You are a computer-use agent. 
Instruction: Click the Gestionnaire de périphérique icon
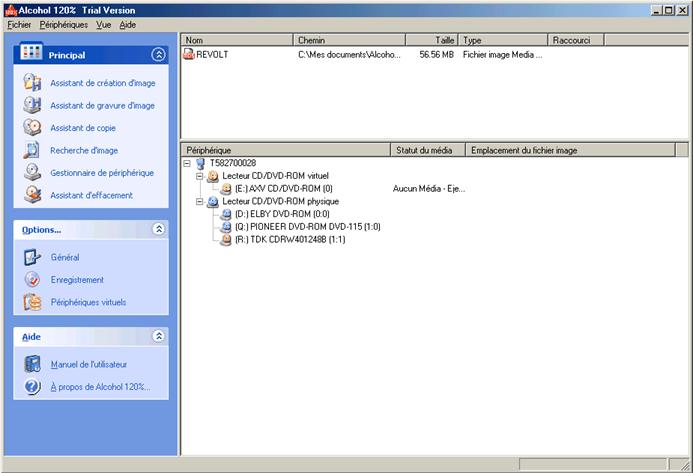[x=32, y=172]
